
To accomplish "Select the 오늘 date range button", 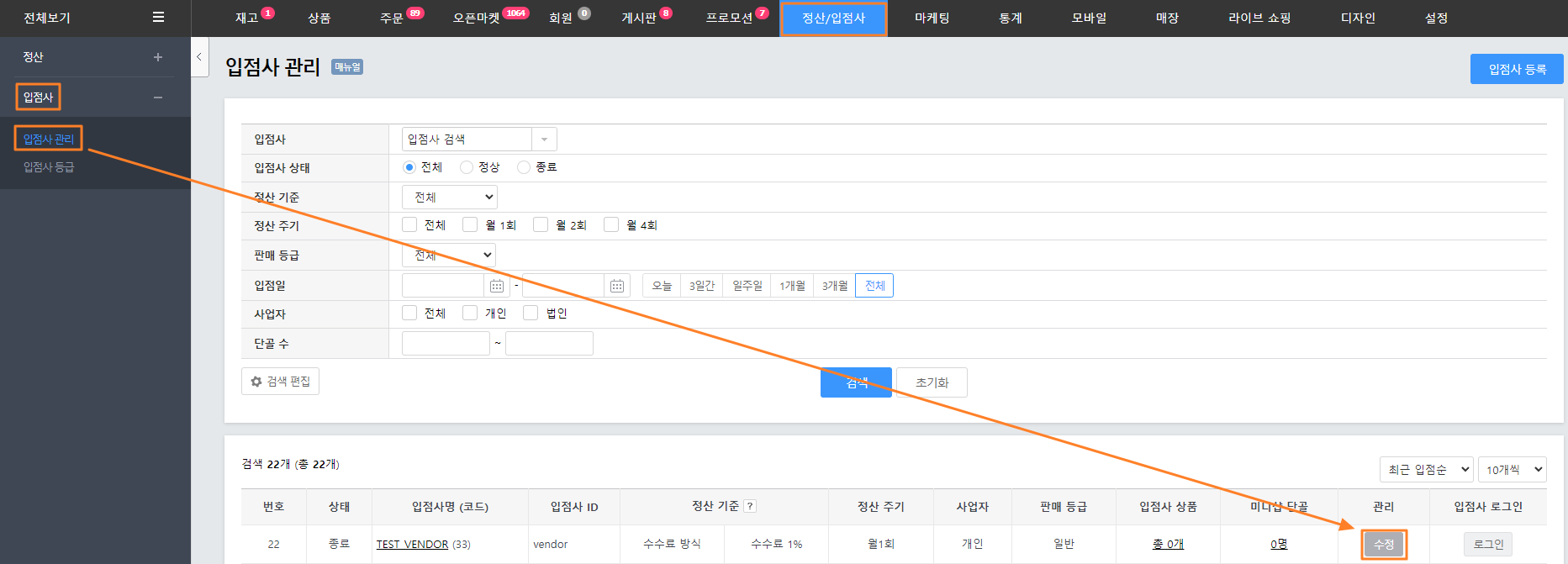I will point(663,286).
